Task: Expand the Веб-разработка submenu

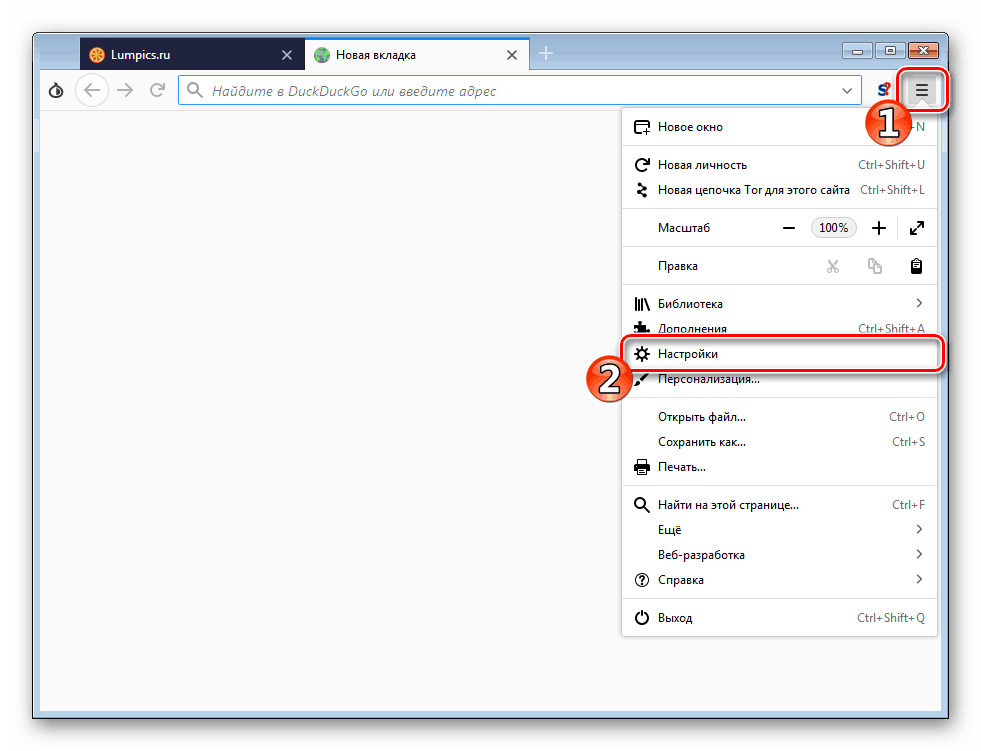Action: (x=779, y=554)
